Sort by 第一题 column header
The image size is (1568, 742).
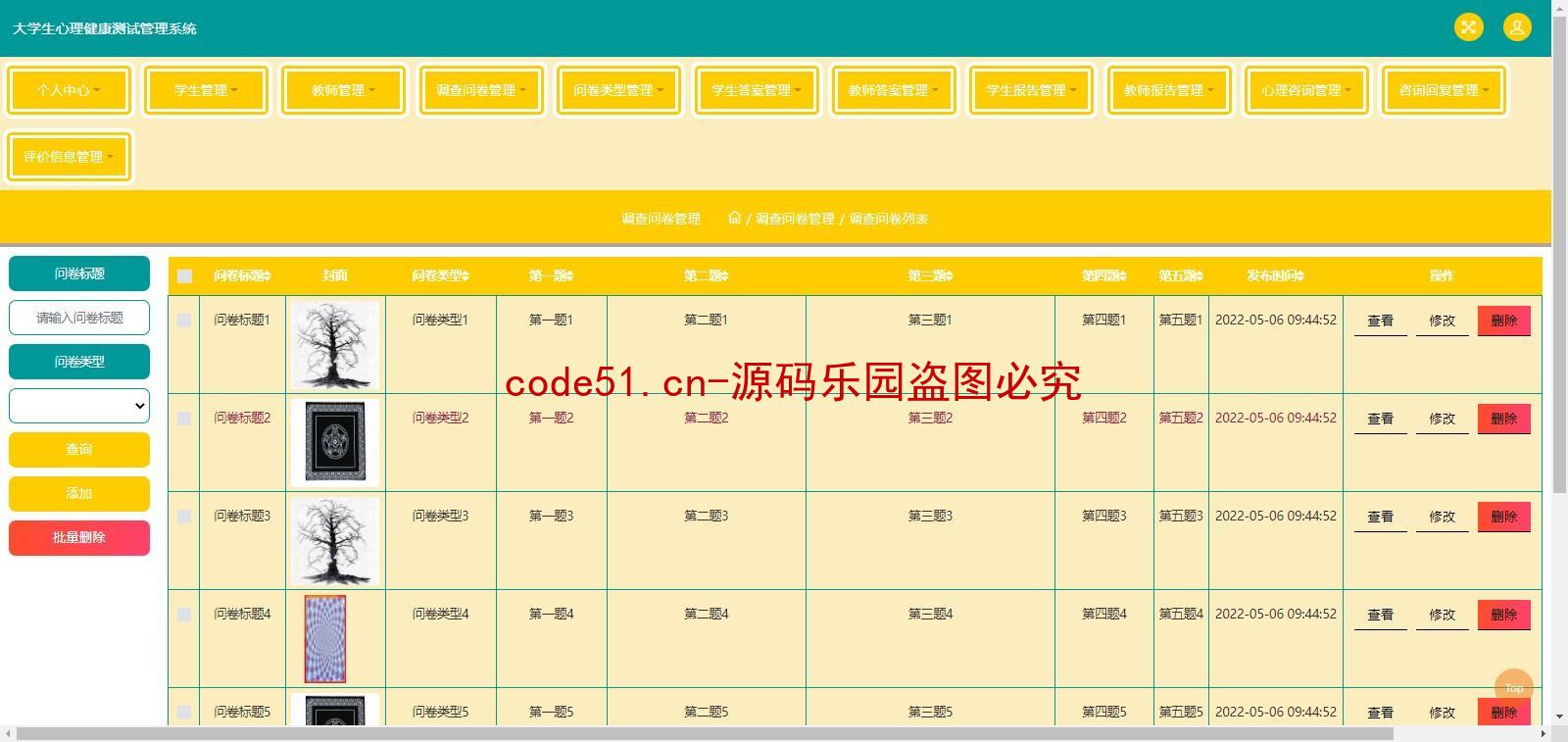(x=551, y=275)
